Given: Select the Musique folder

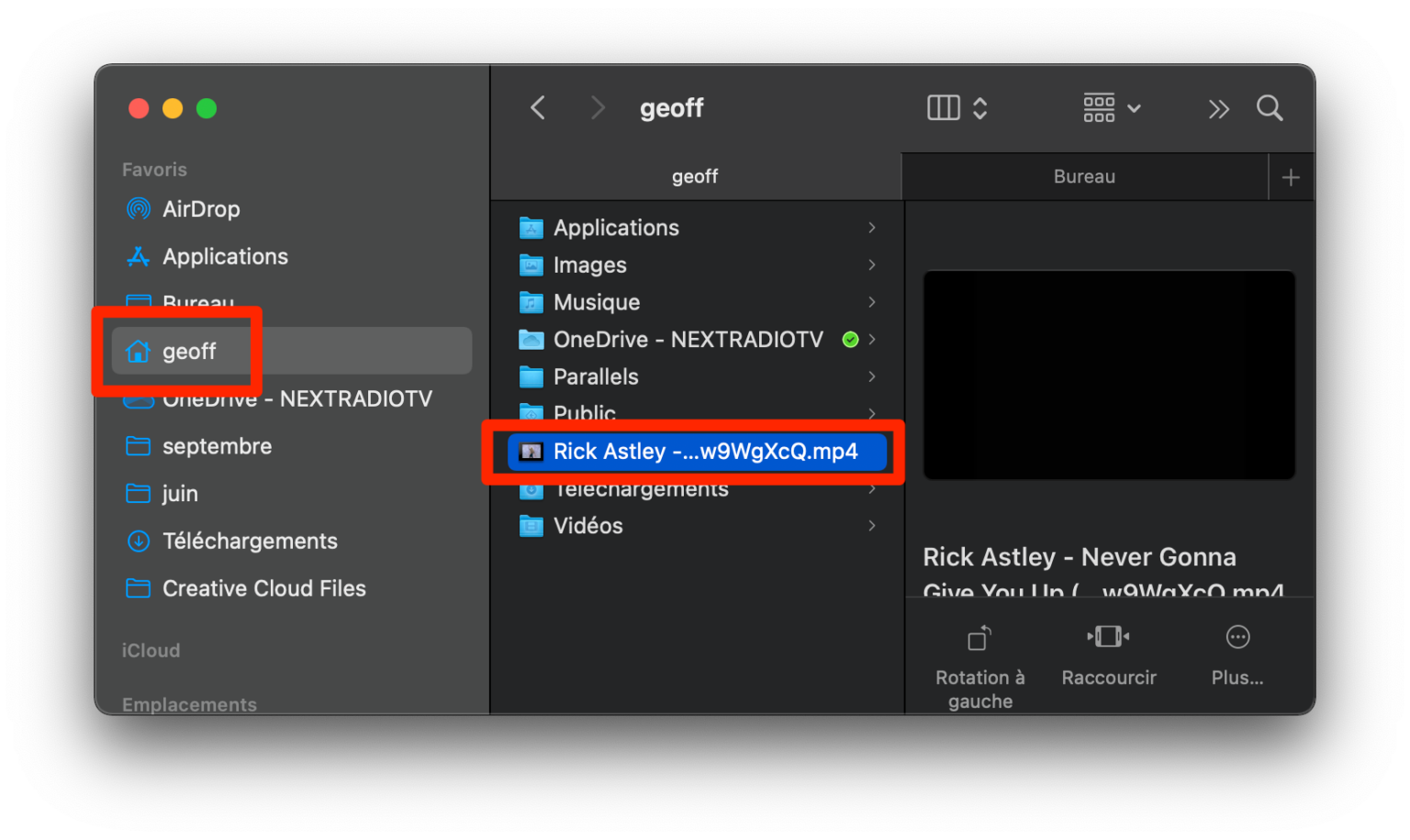Looking at the screenshot, I should (x=698, y=302).
